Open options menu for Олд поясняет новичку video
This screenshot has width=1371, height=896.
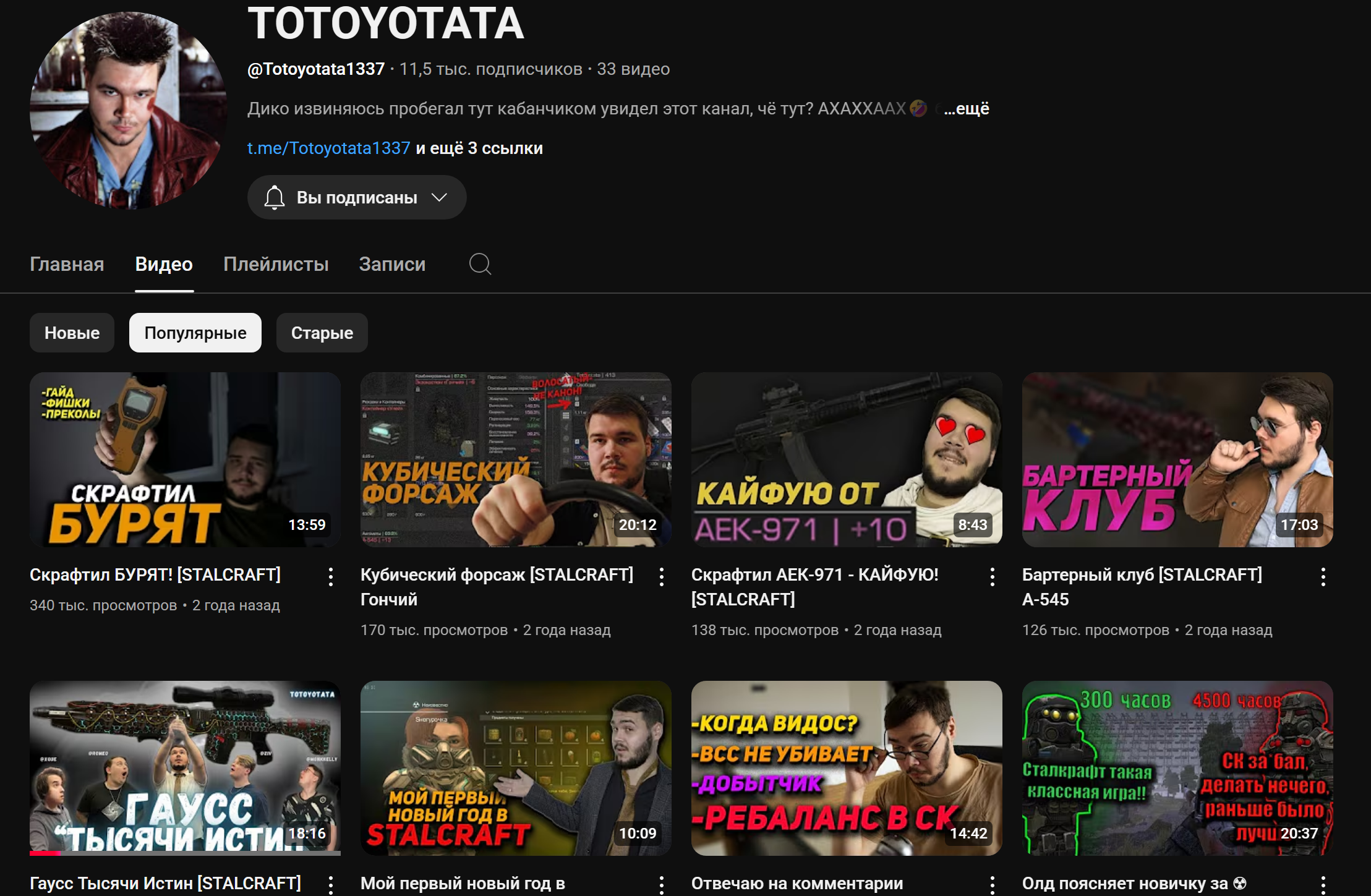click(x=1323, y=885)
